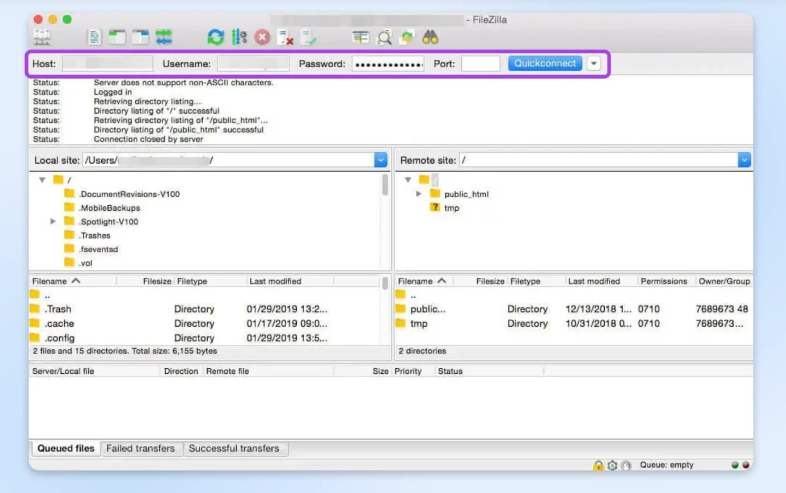
Task: Switch to the Queued files tab
Action: pos(66,448)
